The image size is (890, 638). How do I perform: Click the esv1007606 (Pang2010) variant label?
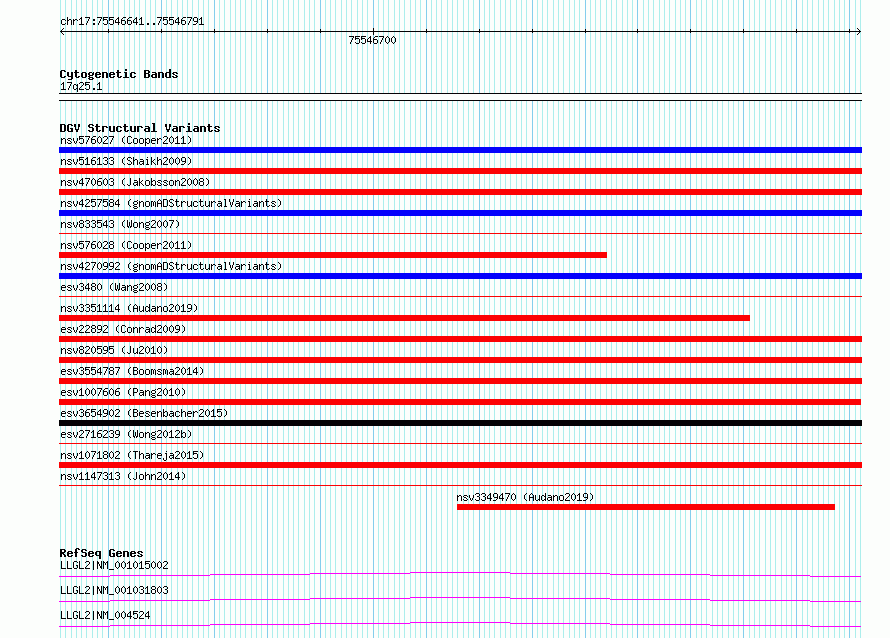123,392
